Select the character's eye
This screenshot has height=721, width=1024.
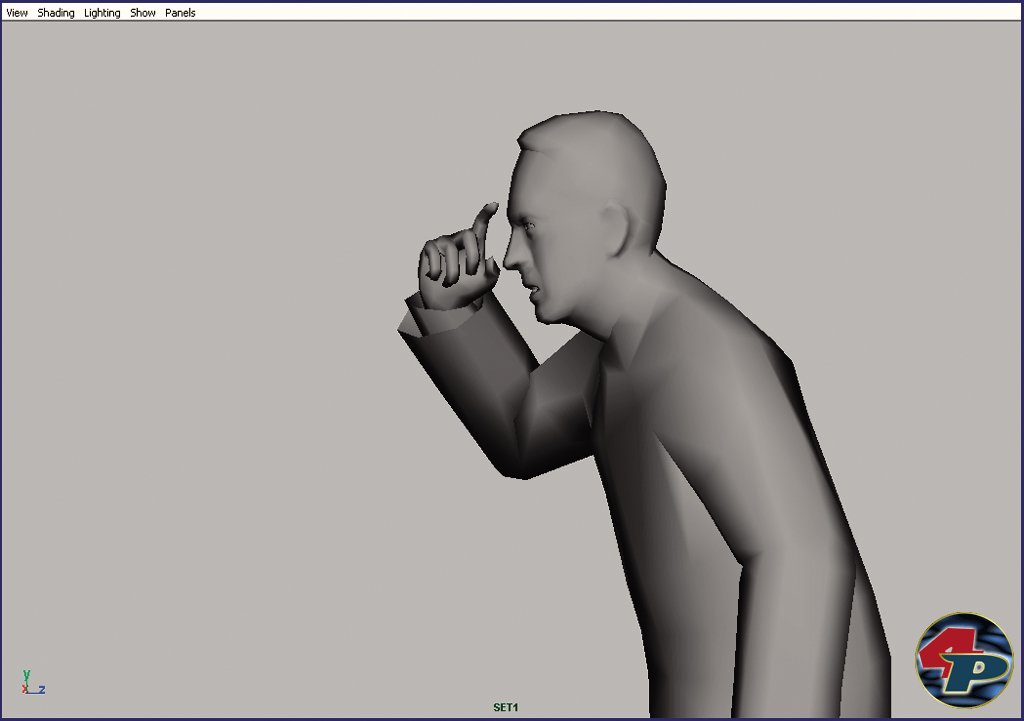tap(528, 226)
